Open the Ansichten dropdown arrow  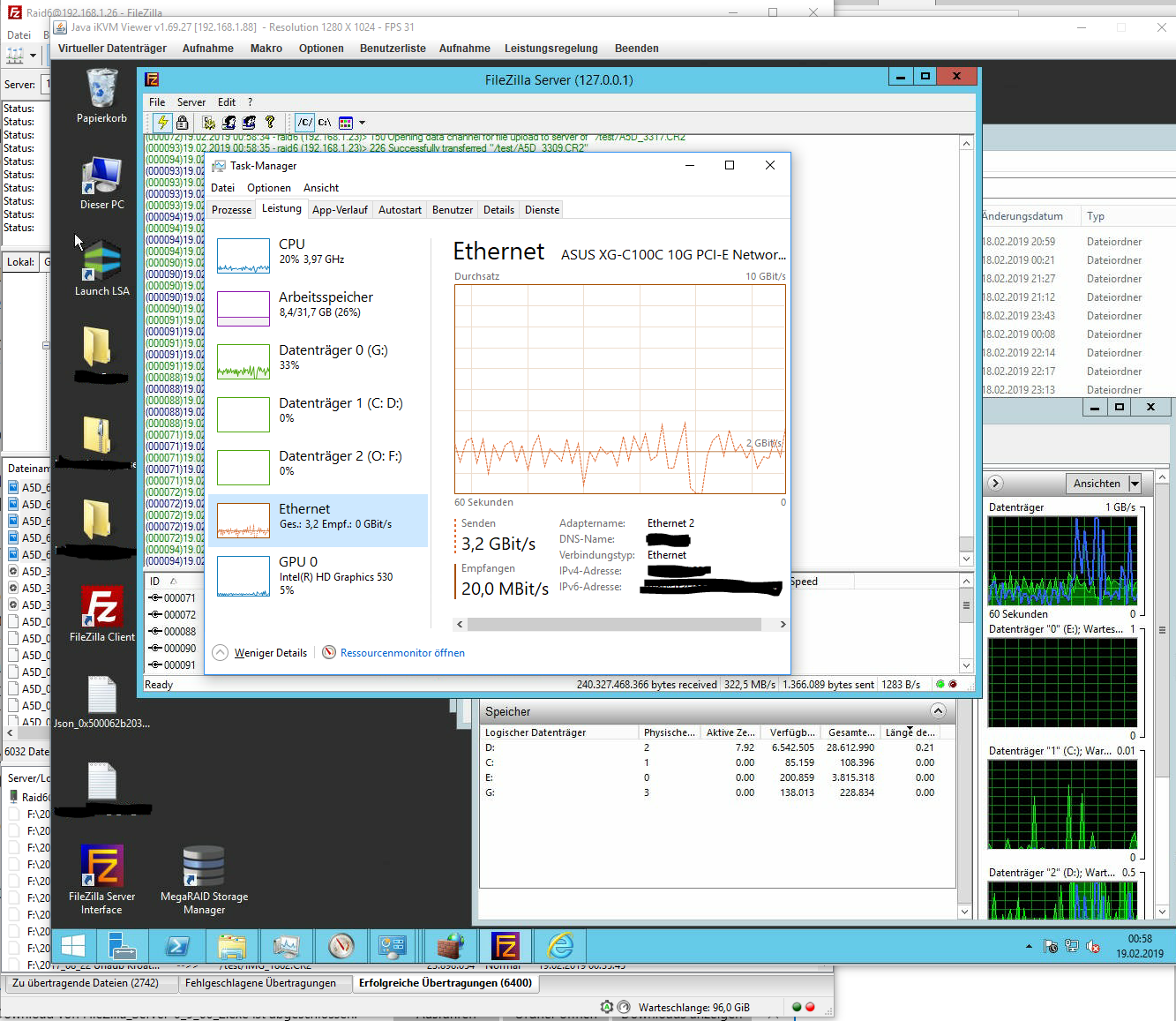click(x=1135, y=484)
